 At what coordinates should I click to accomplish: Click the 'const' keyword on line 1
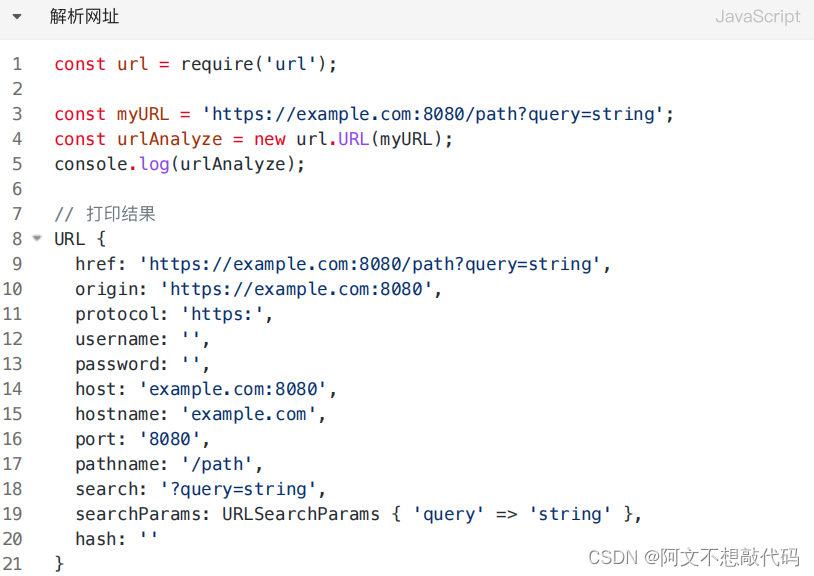[80, 64]
